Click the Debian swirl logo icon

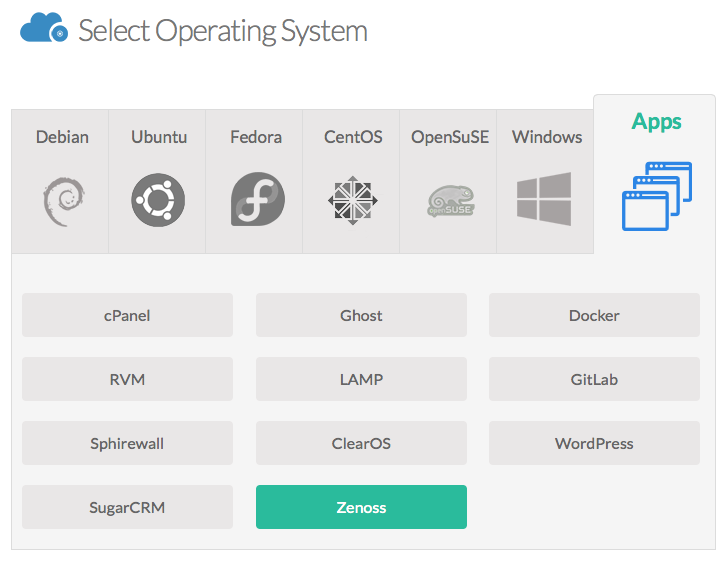64,201
